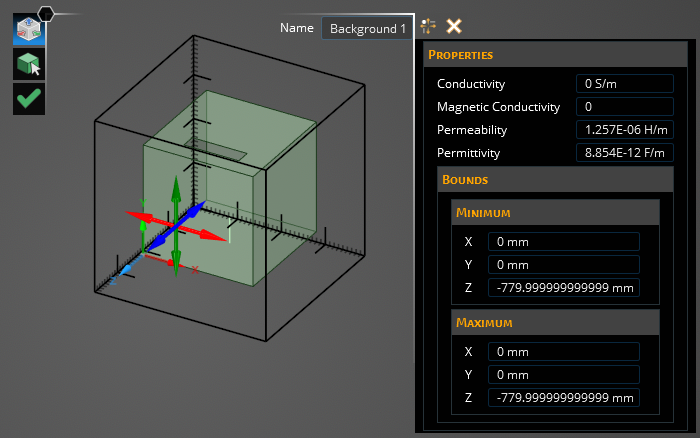Collapse the Maximum section header
The height and width of the screenshot is (438, 700).
(x=555, y=322)
